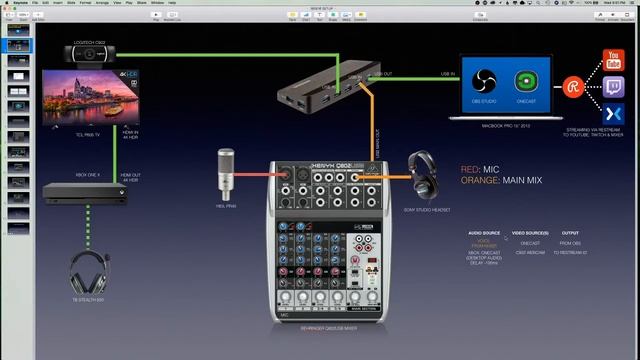Toggle the Document inspector panel
The image size is (640, 360).
pyautogui.click(x=627, y=16)
